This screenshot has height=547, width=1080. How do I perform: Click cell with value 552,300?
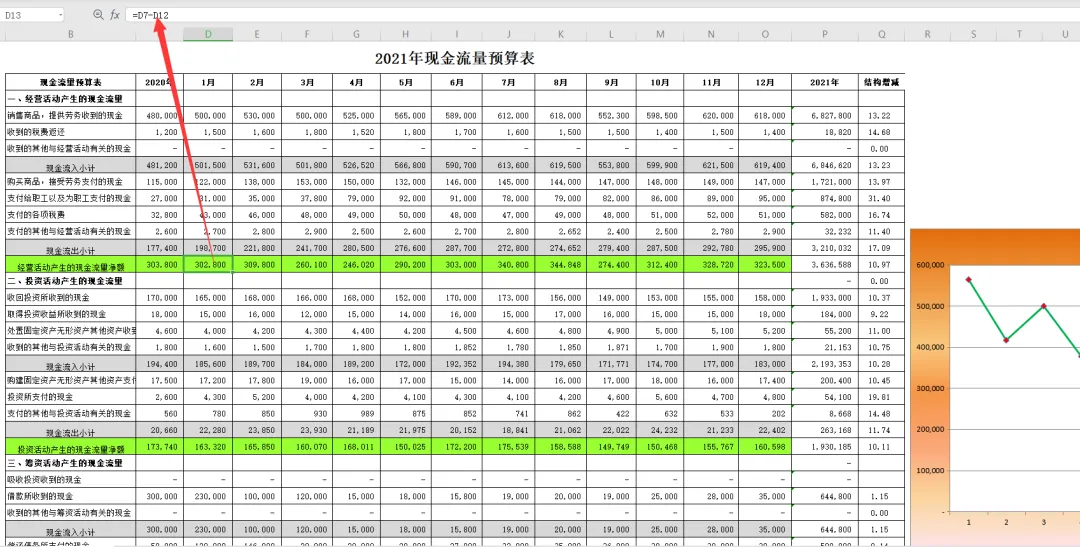(611, 116)
